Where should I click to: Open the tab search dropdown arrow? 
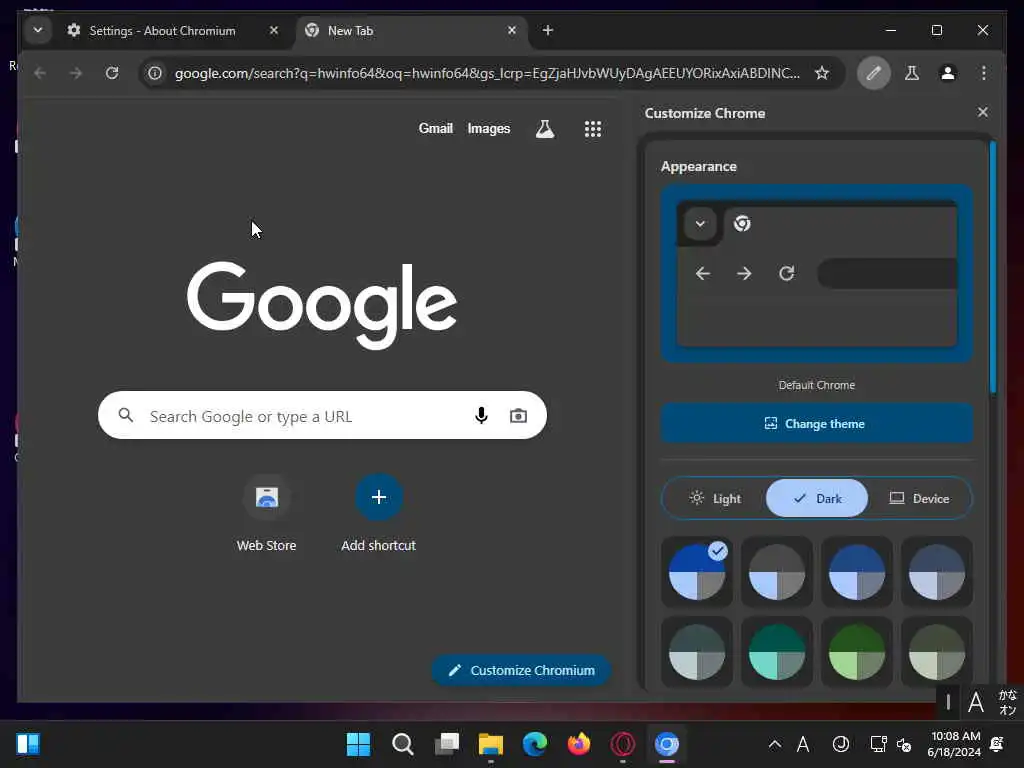click(38, 30)
